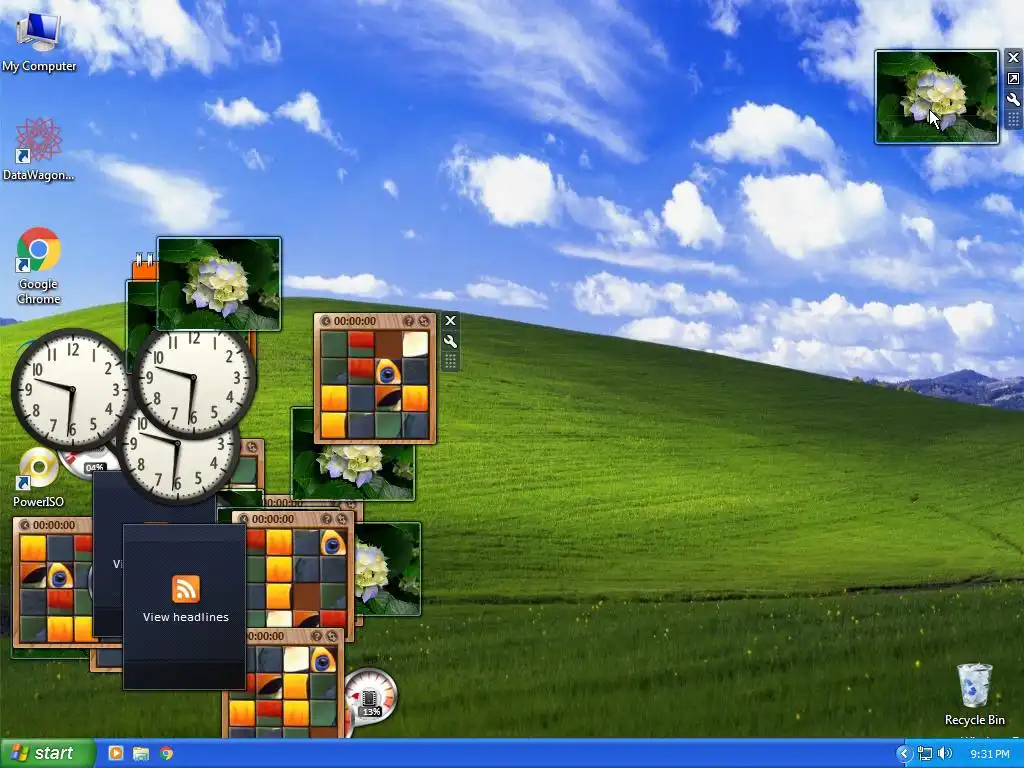
Task: Click the network connection tray icon
Action: [x=925, y=754]
